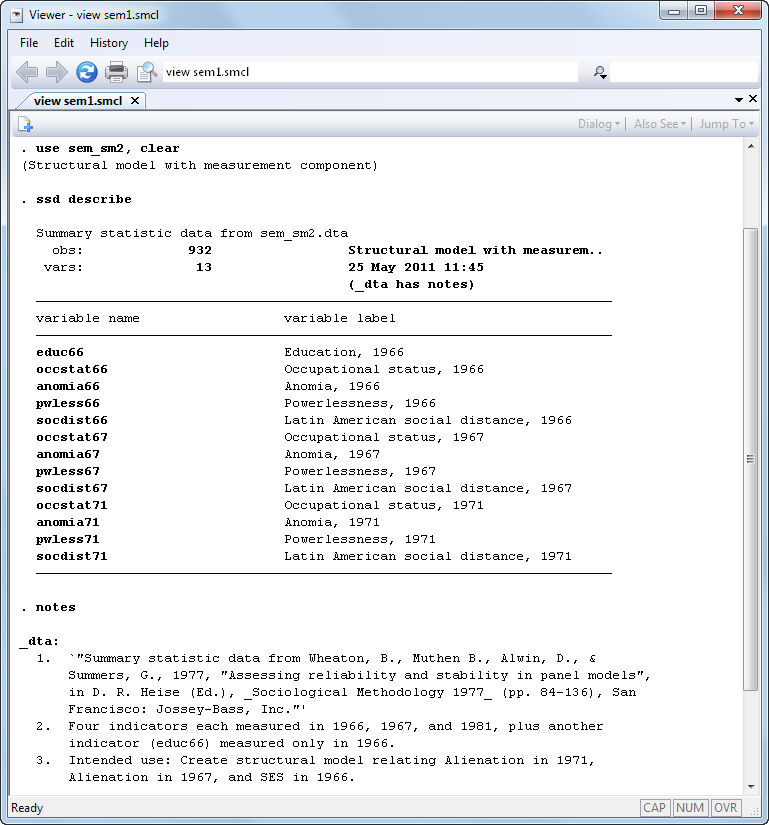Open Find in viewer magnifier icon
This screenshot has width=769, height=825.
point(147,72)
